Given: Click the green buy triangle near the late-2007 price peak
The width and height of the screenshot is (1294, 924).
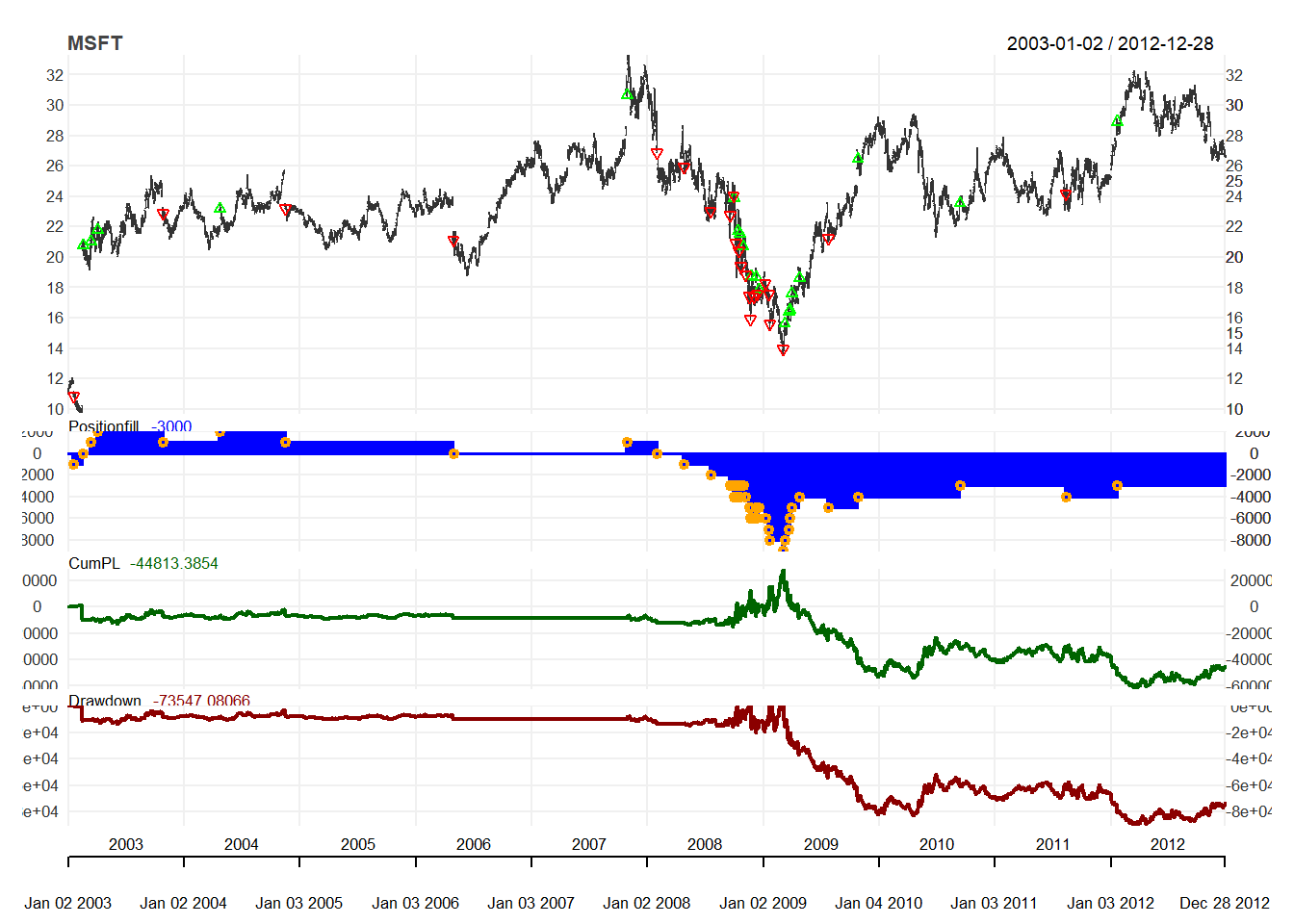Looking at the screenshot, I should [628, 94].
